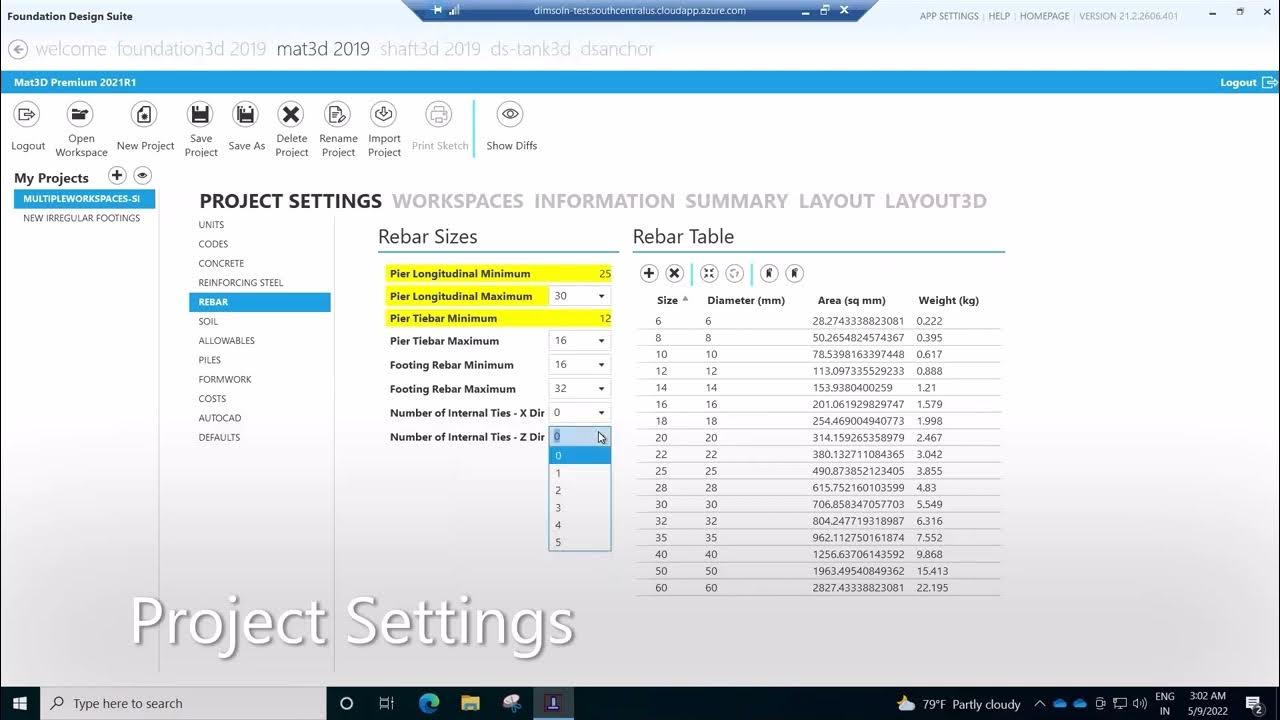Click the second bookmark icon in Rebar Table
This screenshot has width=1280, height=720.
[x=795, y=273]
